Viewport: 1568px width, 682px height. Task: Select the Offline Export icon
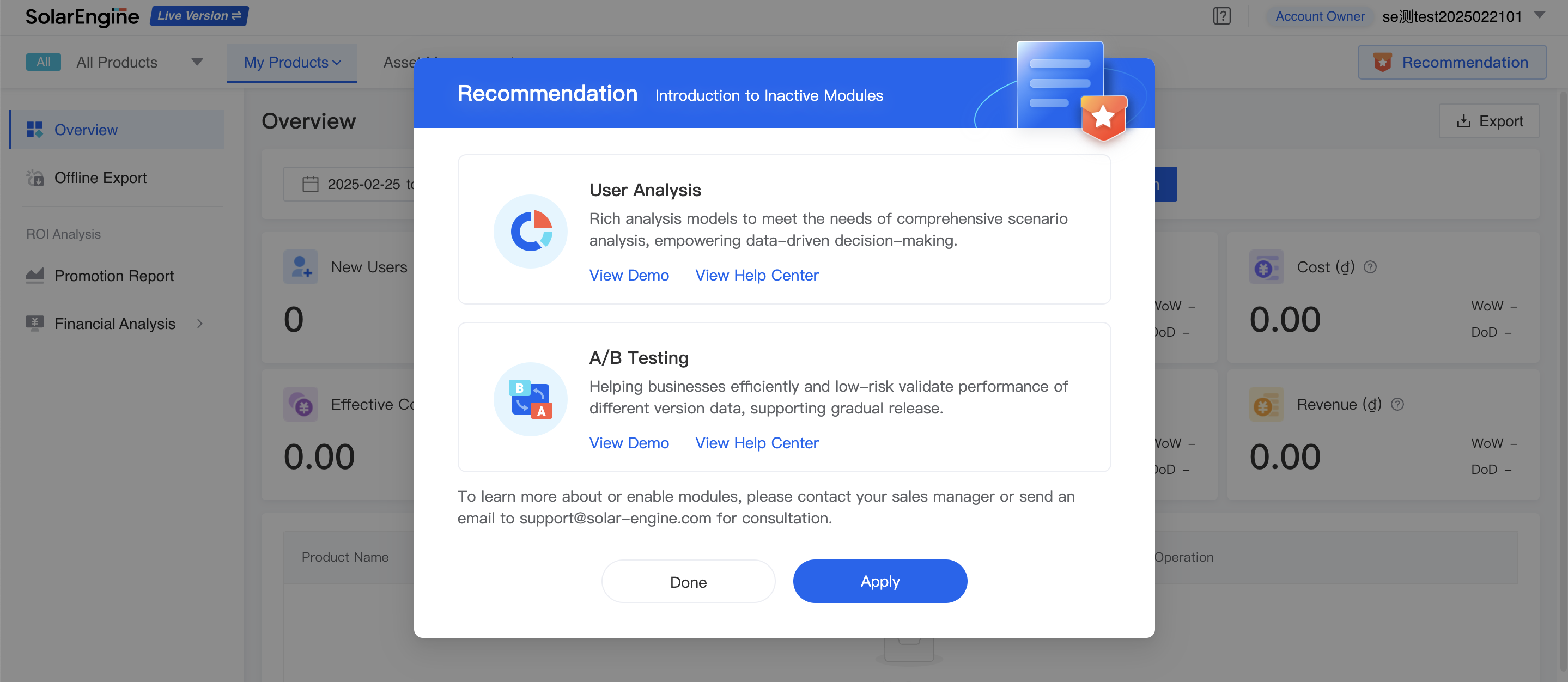36,178
